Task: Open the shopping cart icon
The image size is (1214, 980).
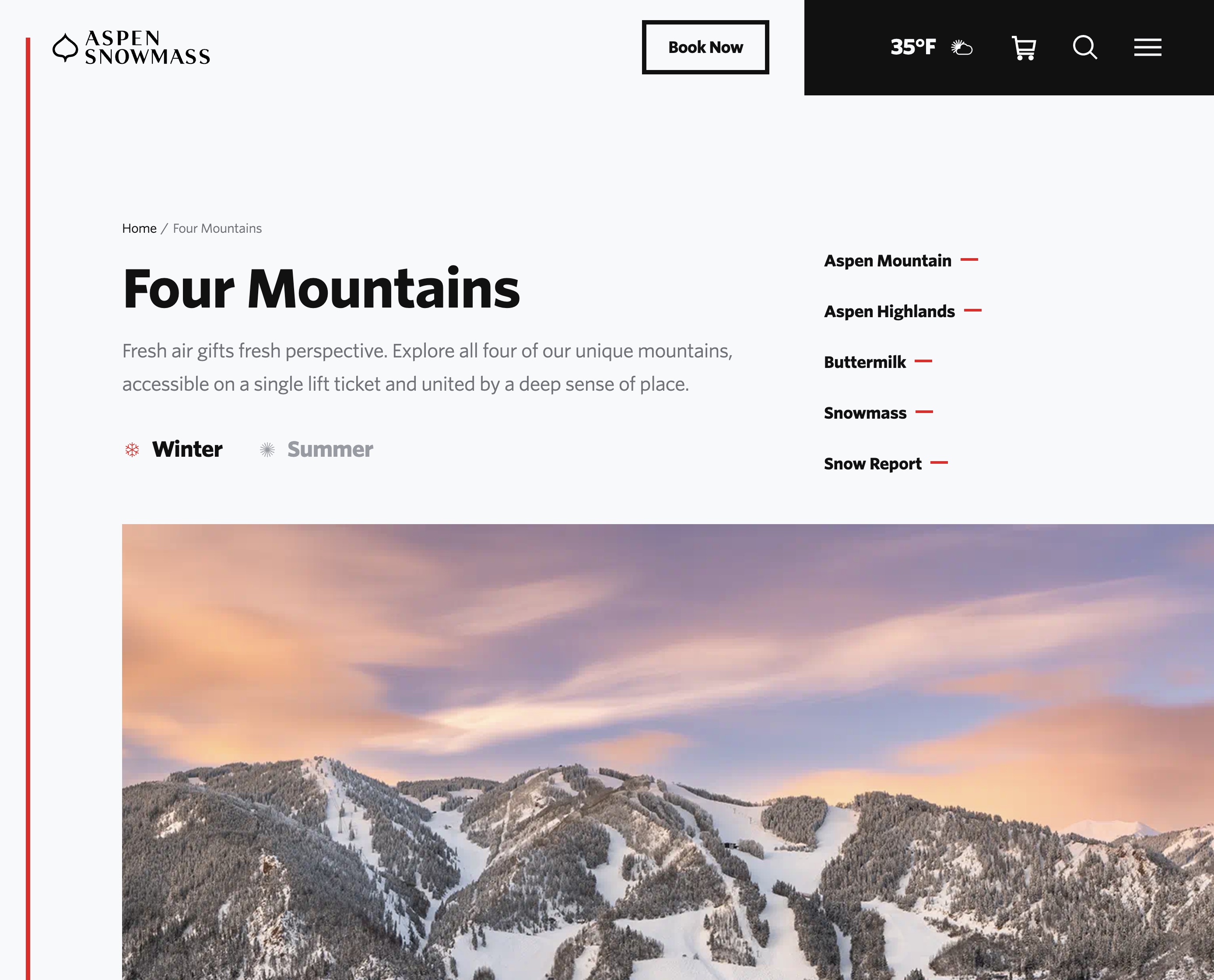Action: pos(1024,48)
